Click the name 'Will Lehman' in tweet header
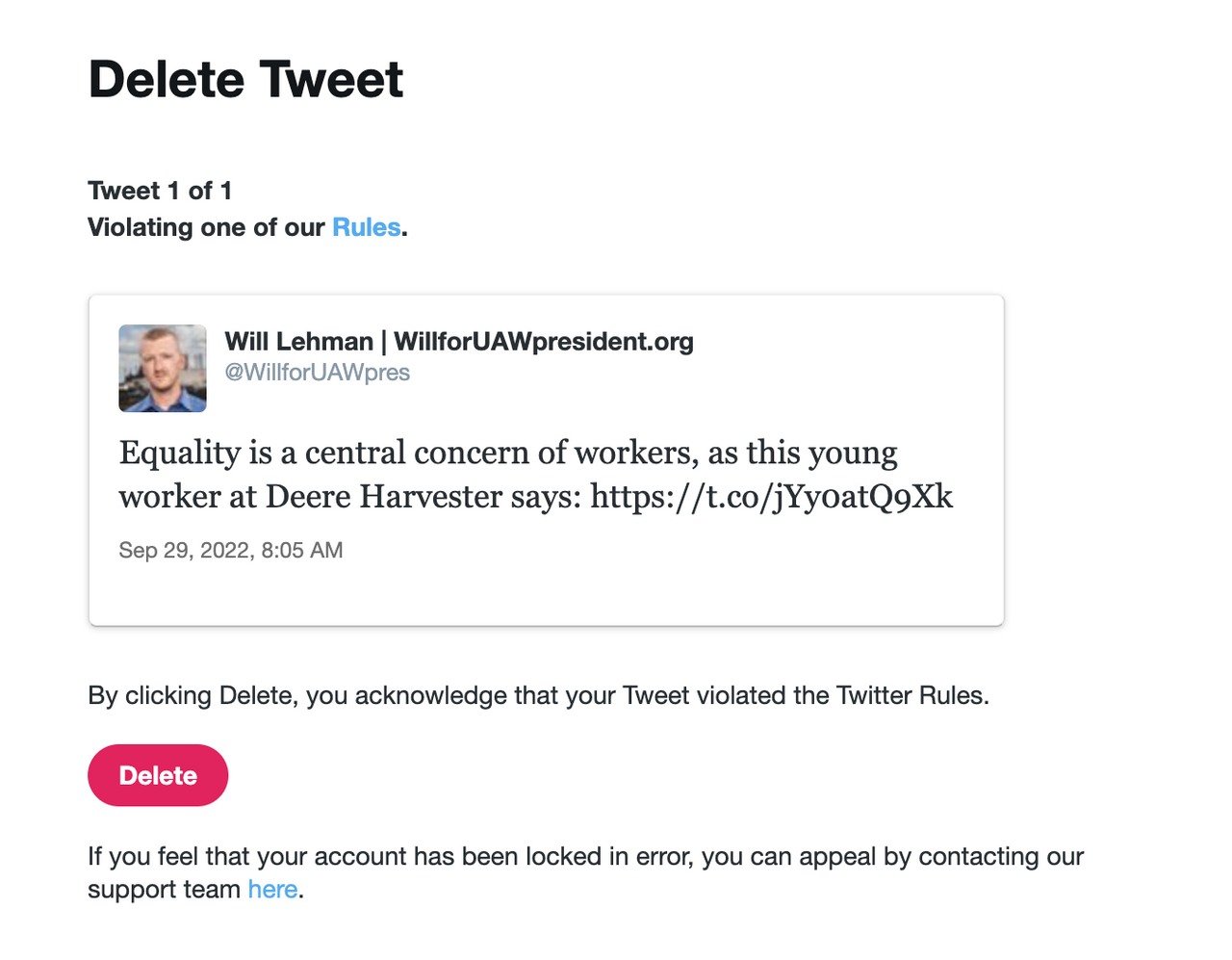This screenshot has width=1232, height=960. [298, 342]
